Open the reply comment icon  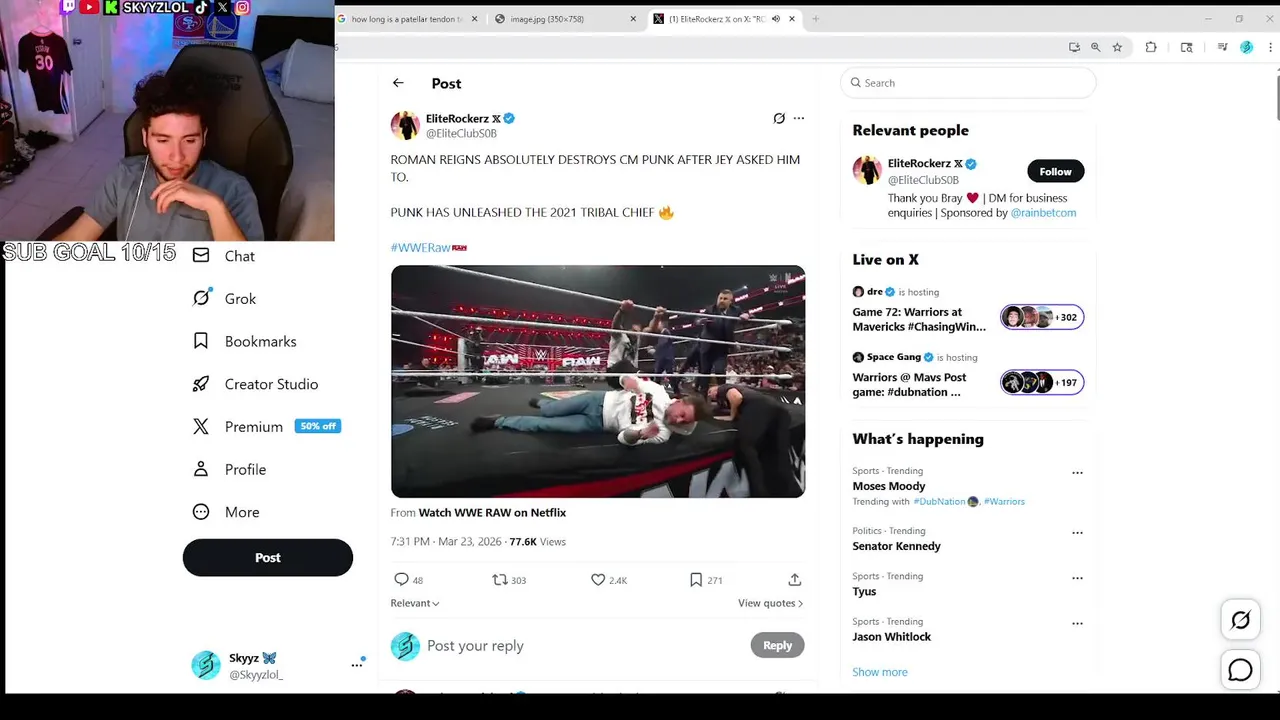click(401, 580)
